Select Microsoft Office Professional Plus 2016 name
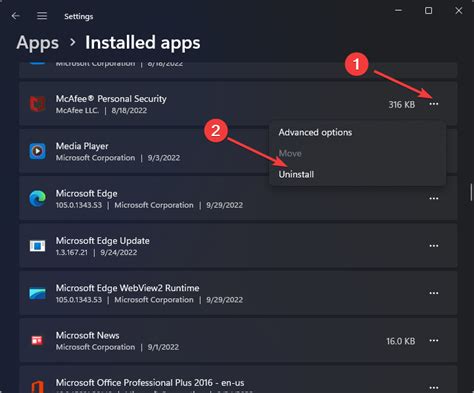Image resolution: width=474 pixels, height=393 pixels. point(150,383)
